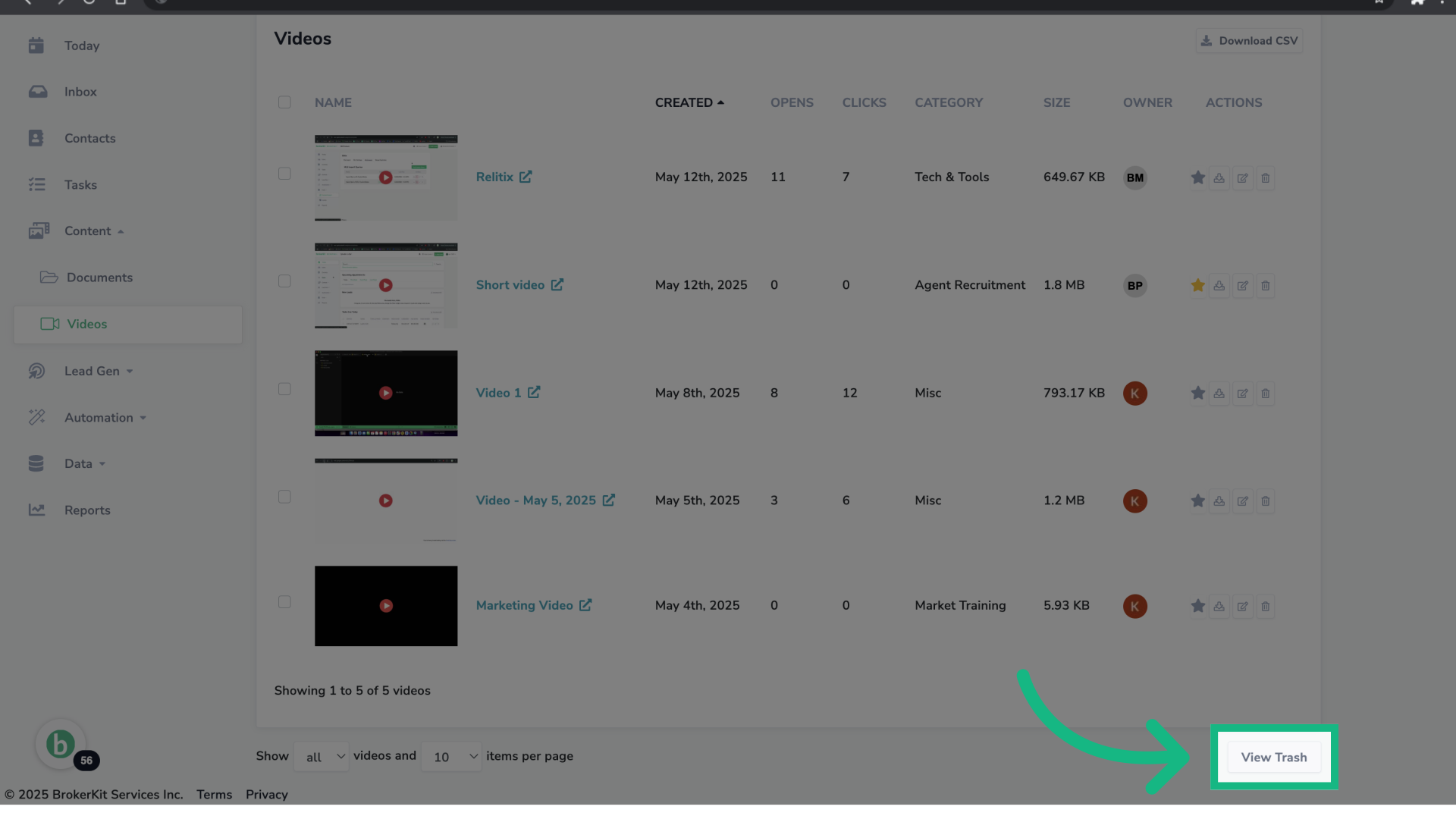Download the Short video file
This screenshot has width=1456, height=819.
(x=1219, y=286)
